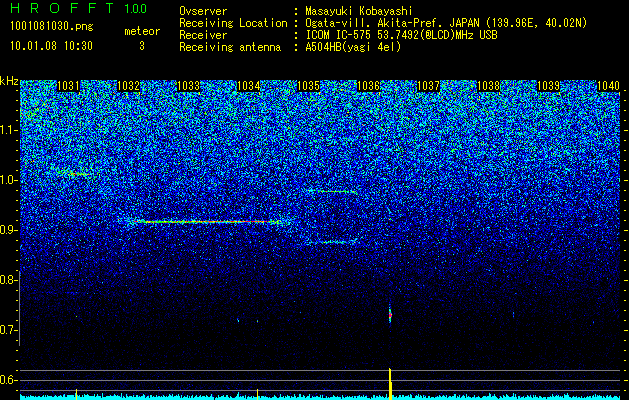Click the tall yellow spike in the power graph
This screenshot has height=400, width=629.
point(390,384)
